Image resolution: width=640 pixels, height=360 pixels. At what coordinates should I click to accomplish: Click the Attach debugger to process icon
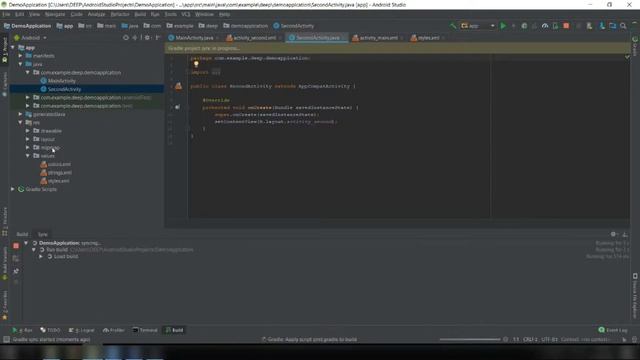click(556, 26)
